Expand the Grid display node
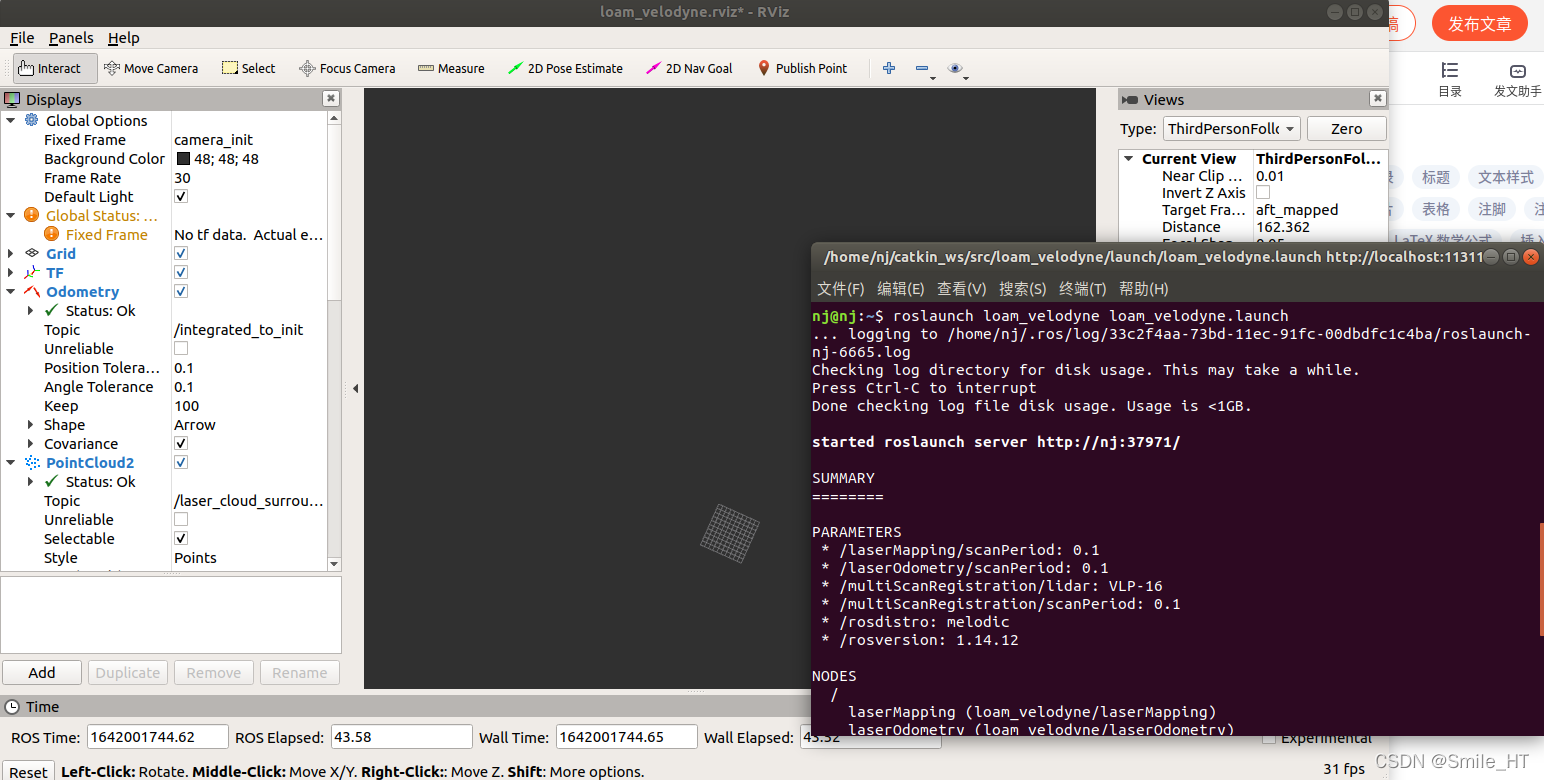Viewport: 1544px width, 780px height. click(x=11, y=253)
